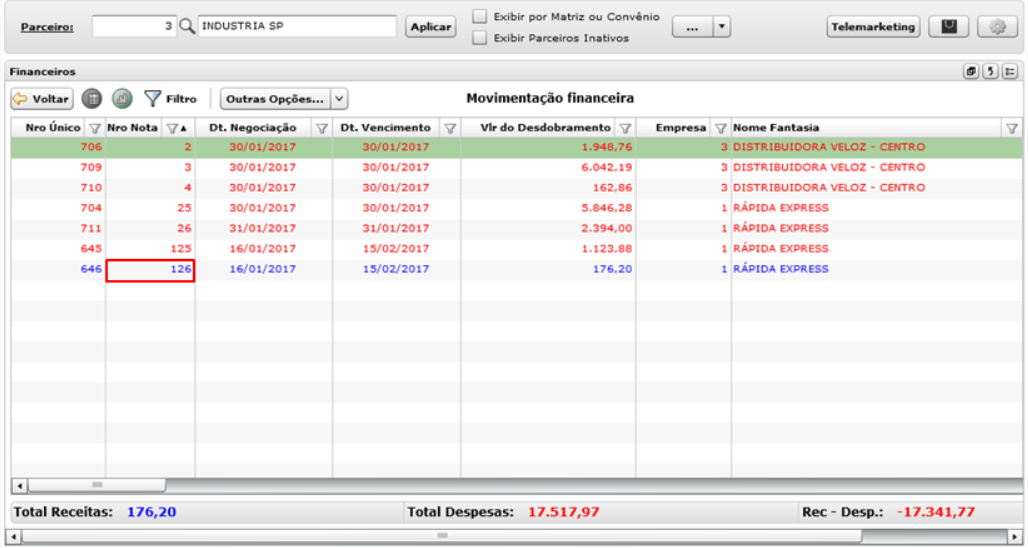Click the Voltar button

[42, 99]
